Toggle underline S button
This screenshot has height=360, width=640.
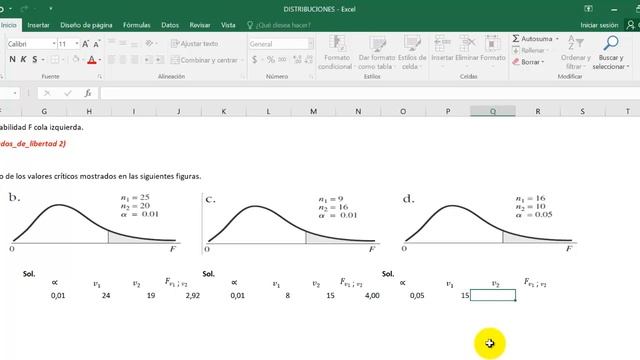pyautogui.click(x=35, y=60)
